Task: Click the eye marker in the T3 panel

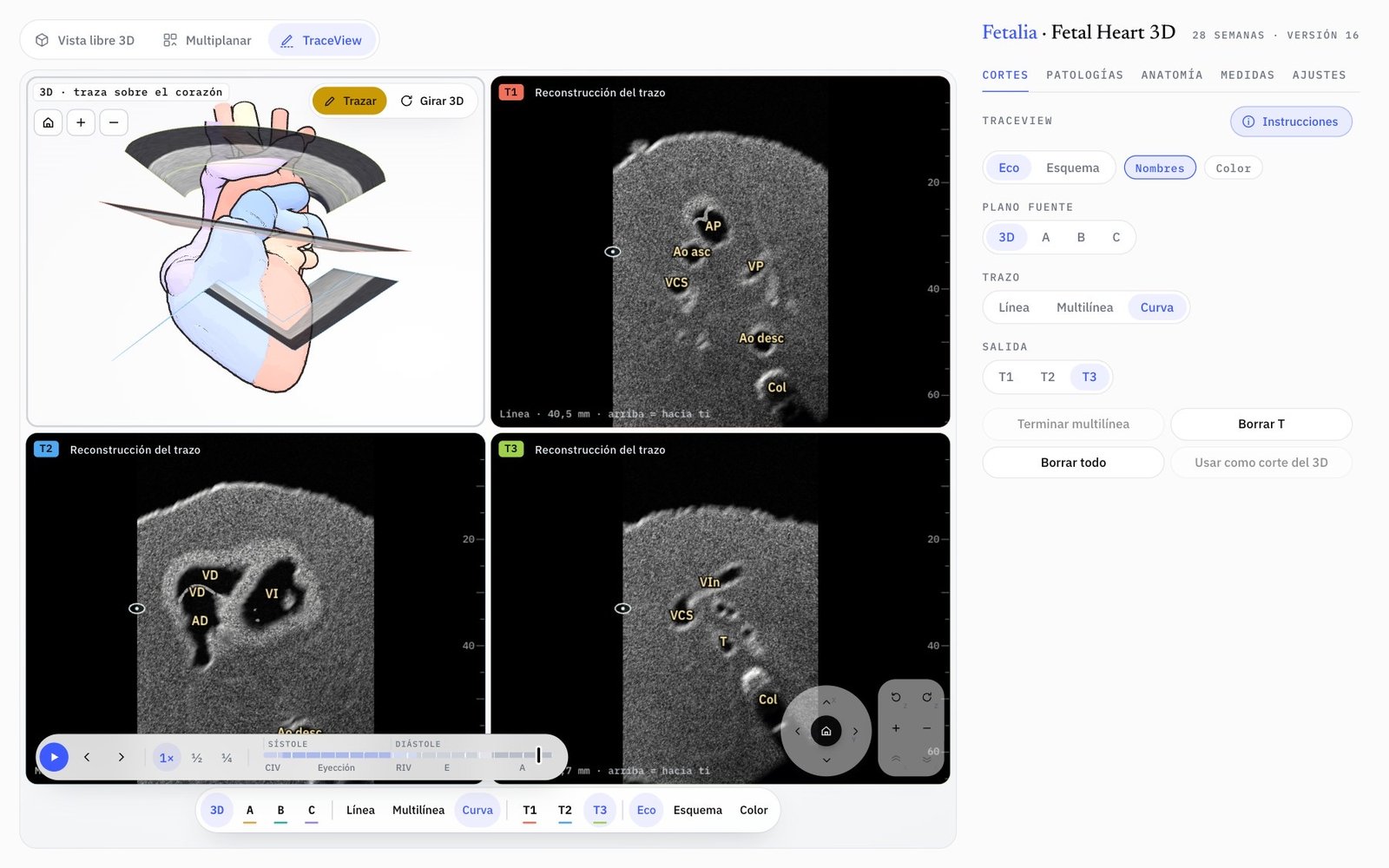Action: [622, 608]
